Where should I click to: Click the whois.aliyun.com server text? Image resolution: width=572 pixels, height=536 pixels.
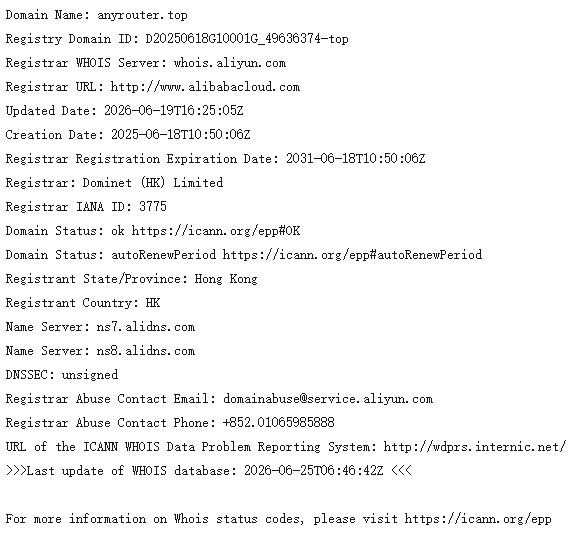tap(229, 63)
